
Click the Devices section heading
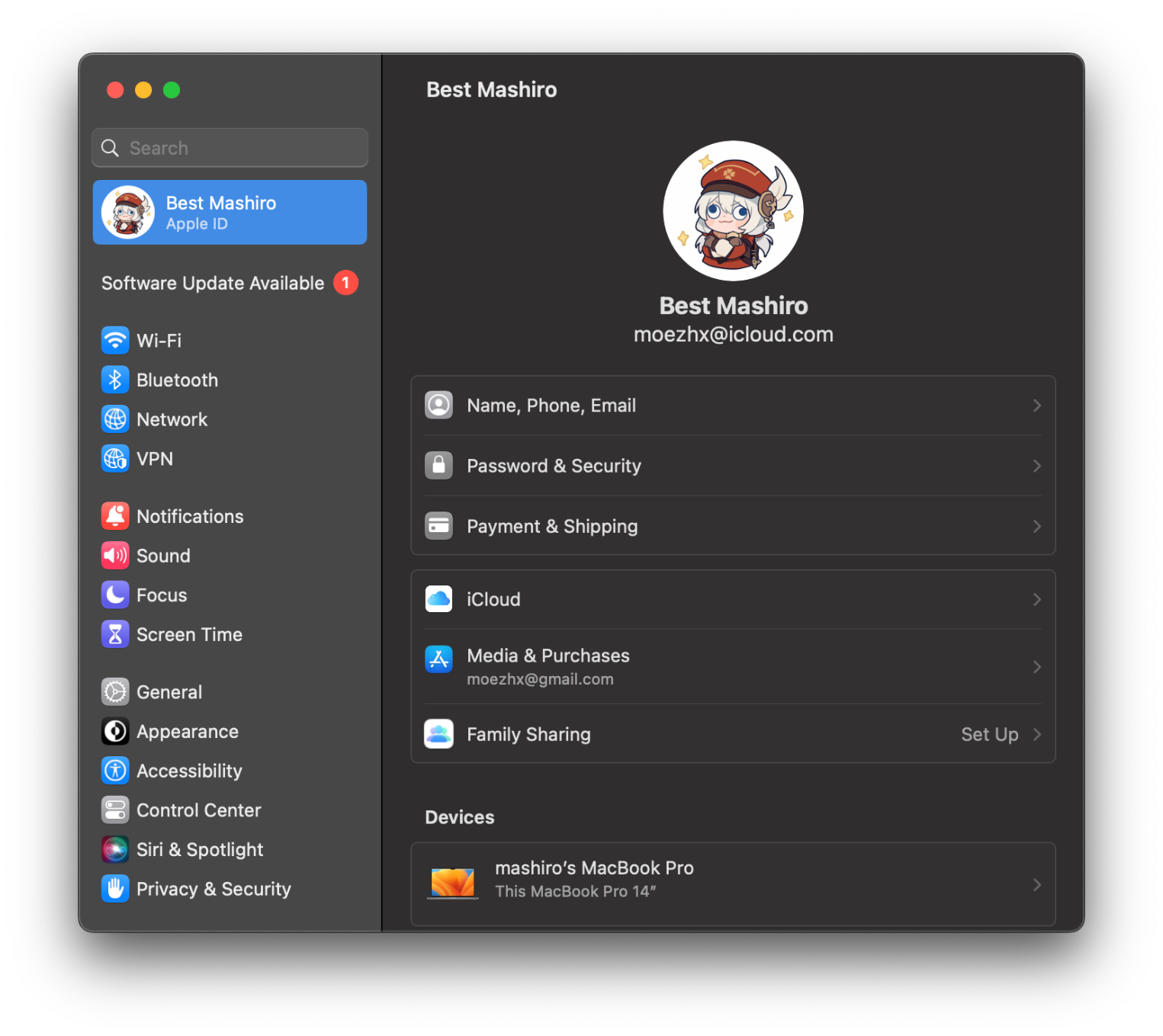click(460, 817)
